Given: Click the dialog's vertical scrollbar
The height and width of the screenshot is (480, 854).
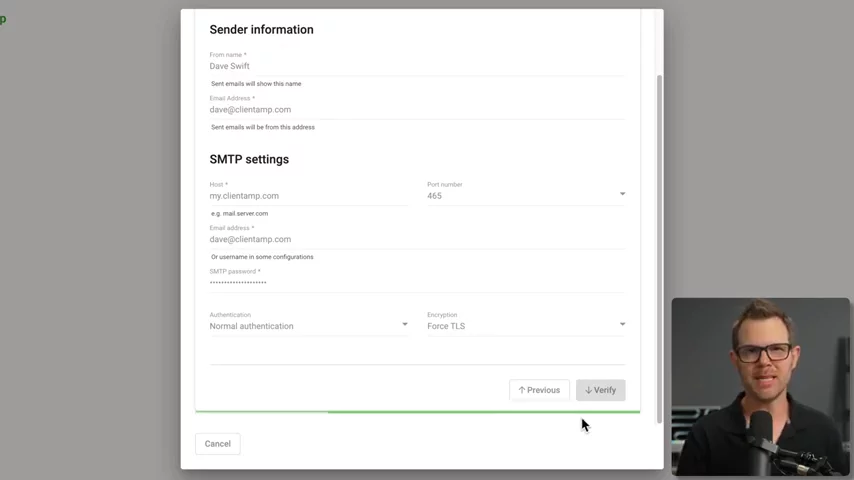Looking at the screenshot, I should pos(658,240).
